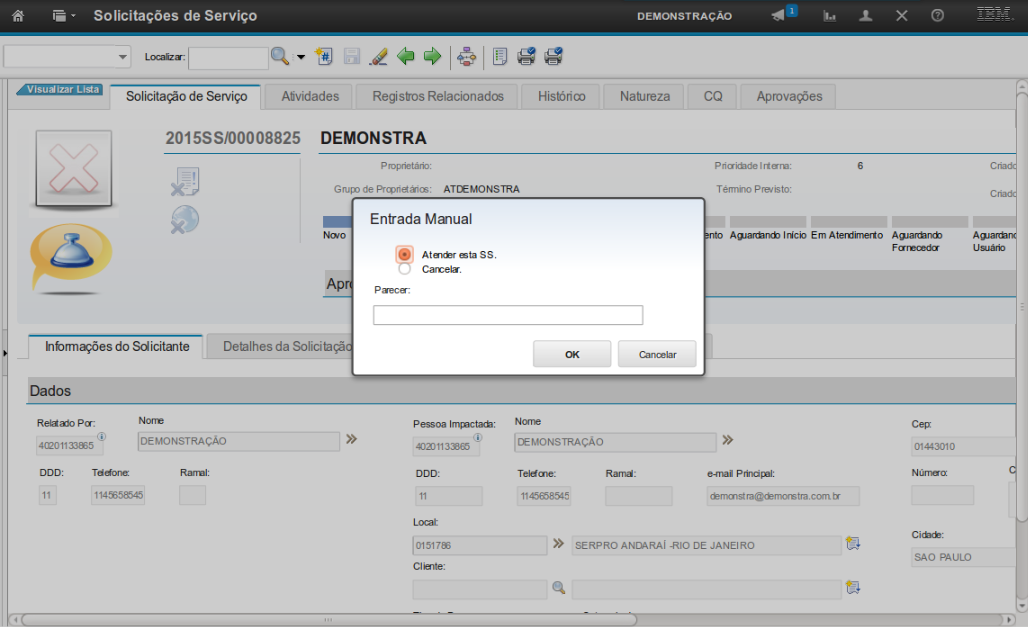
Task: Click the Parecer text field
Action: tap(507, 316)
